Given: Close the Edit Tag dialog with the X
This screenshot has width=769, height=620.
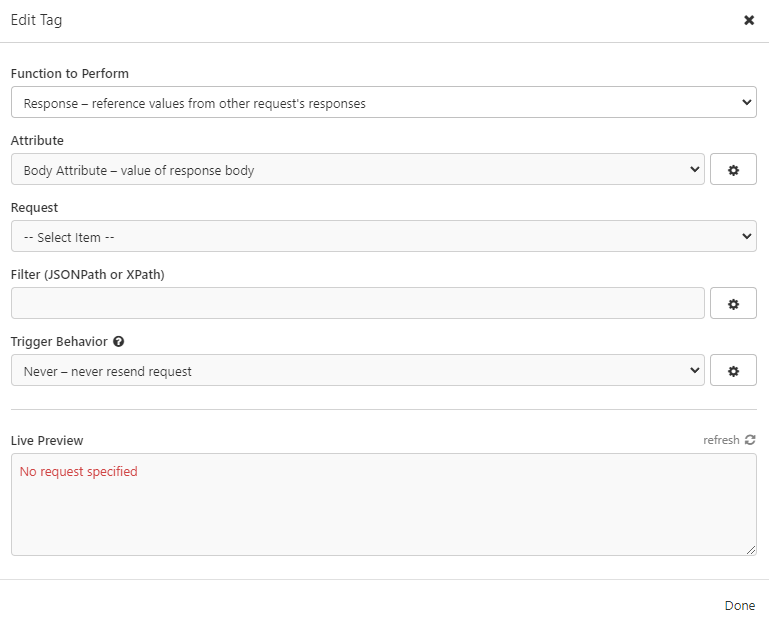Looking at the screenshot, I should coord(748,20).
